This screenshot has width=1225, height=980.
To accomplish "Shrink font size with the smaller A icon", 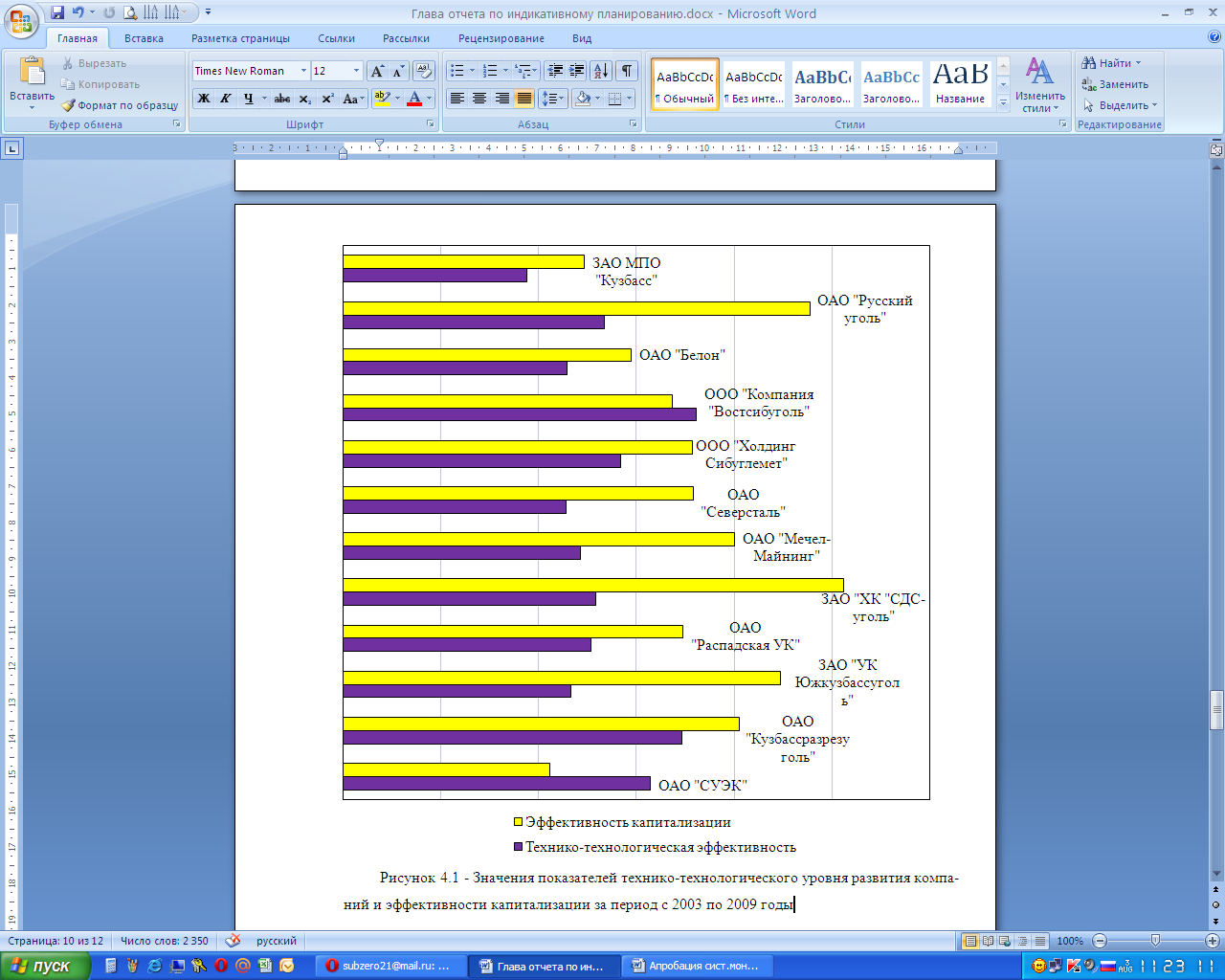I will 398,71.
